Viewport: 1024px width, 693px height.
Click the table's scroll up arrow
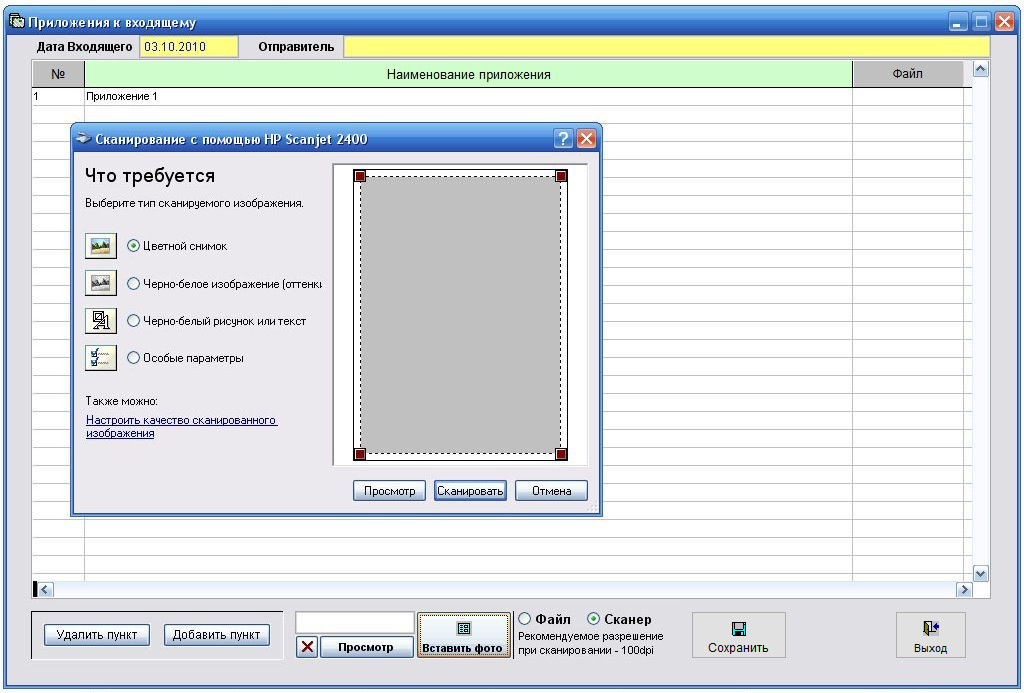tap(980, 69)
